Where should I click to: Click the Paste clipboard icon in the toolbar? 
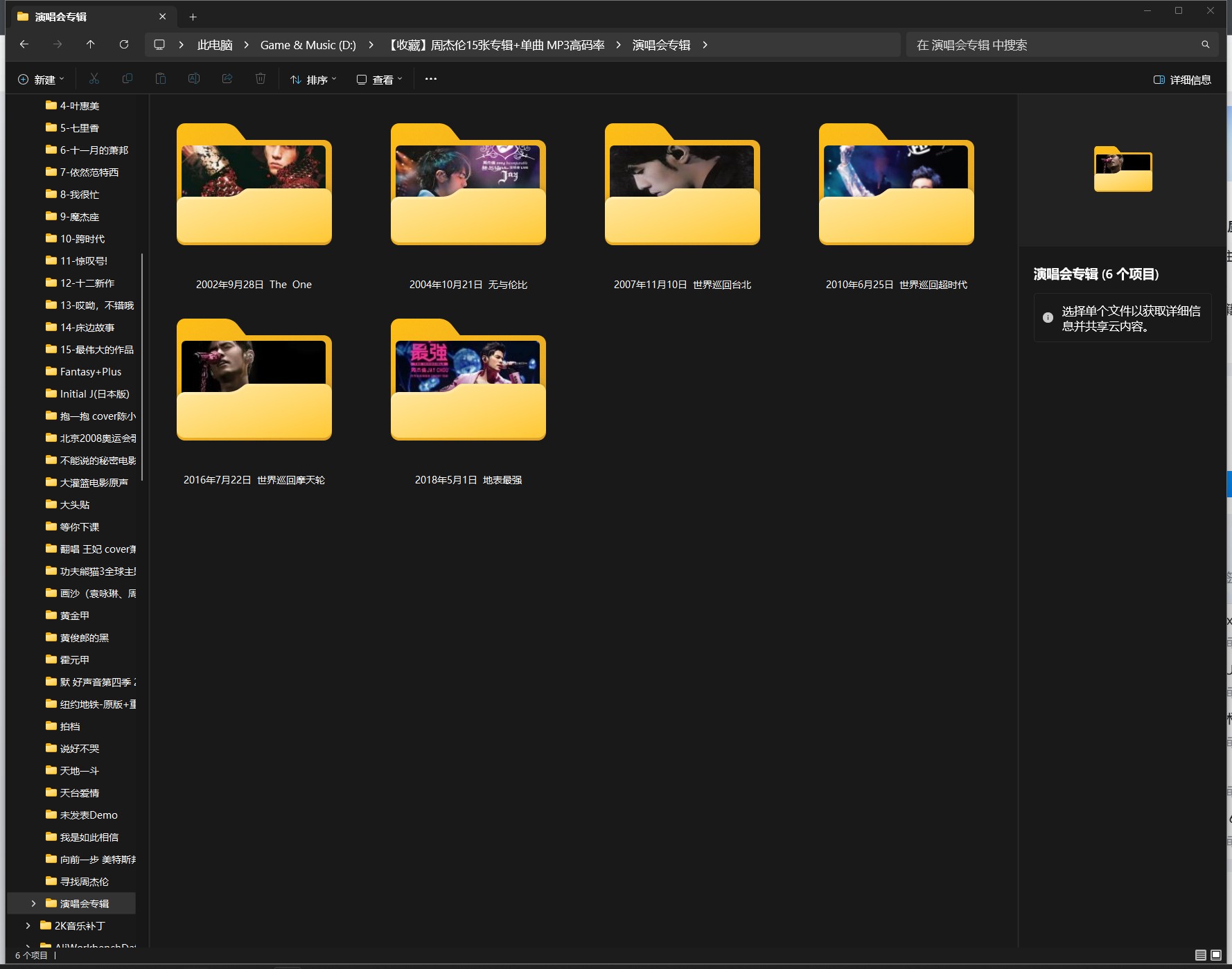coord(161,79)
